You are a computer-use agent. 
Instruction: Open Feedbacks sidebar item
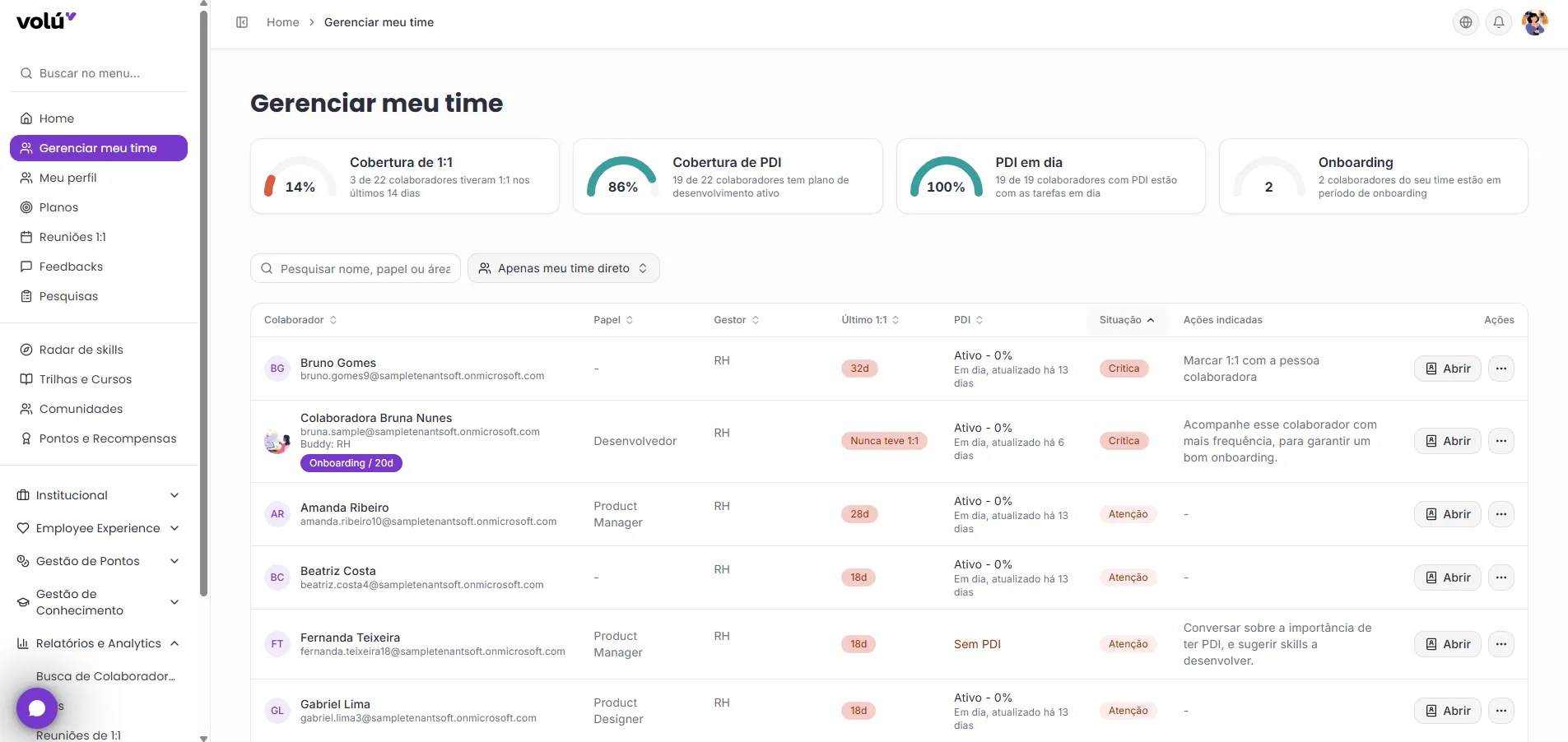pos(99,267)
